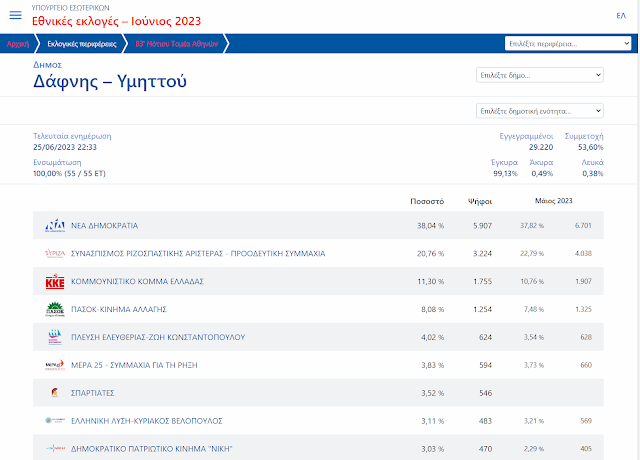The width and height of the screenshot is (640, 460).
Task: Click the Νέα Δημοκρατία party logo
Action: [55, 225]
